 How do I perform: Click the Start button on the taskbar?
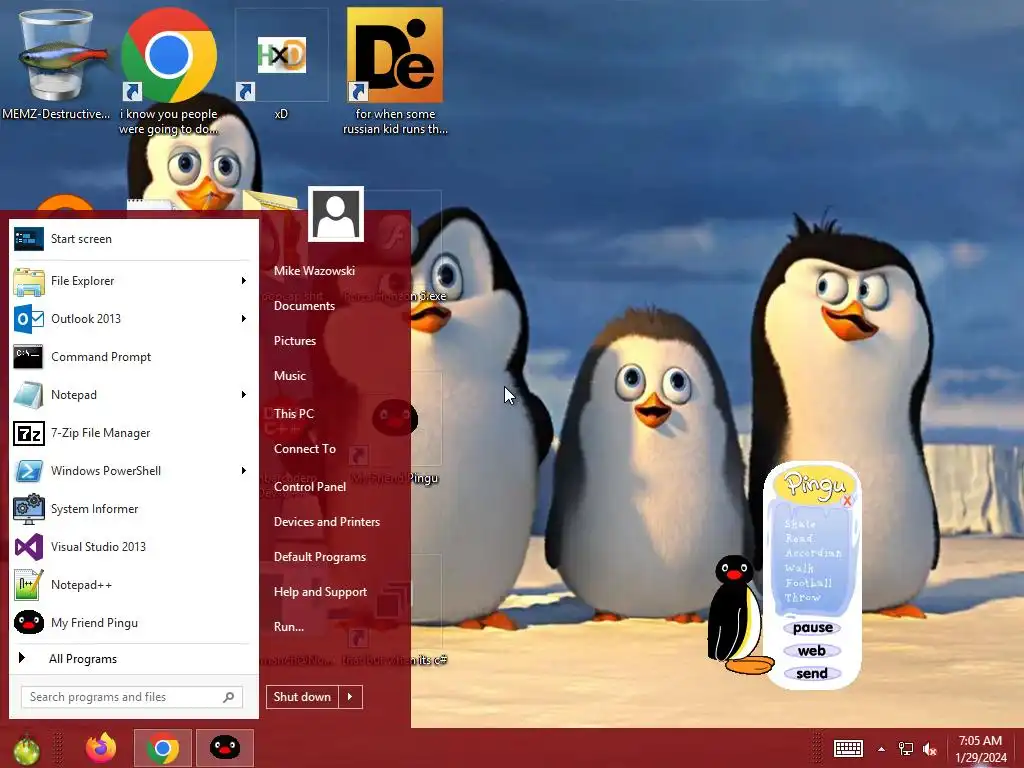tap(26, 748)
